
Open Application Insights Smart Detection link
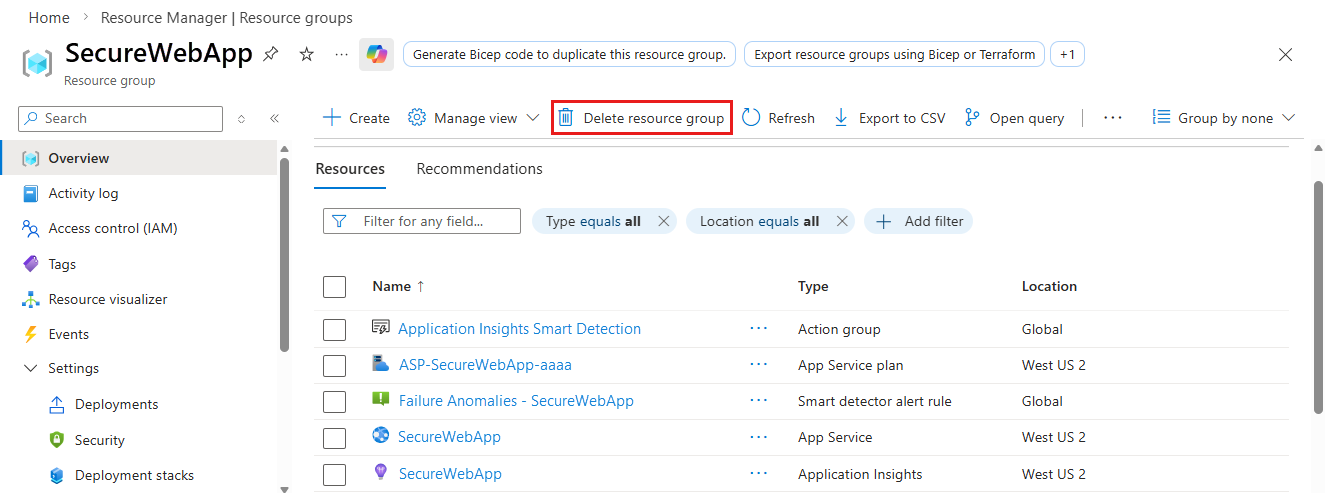click(519, 328)
